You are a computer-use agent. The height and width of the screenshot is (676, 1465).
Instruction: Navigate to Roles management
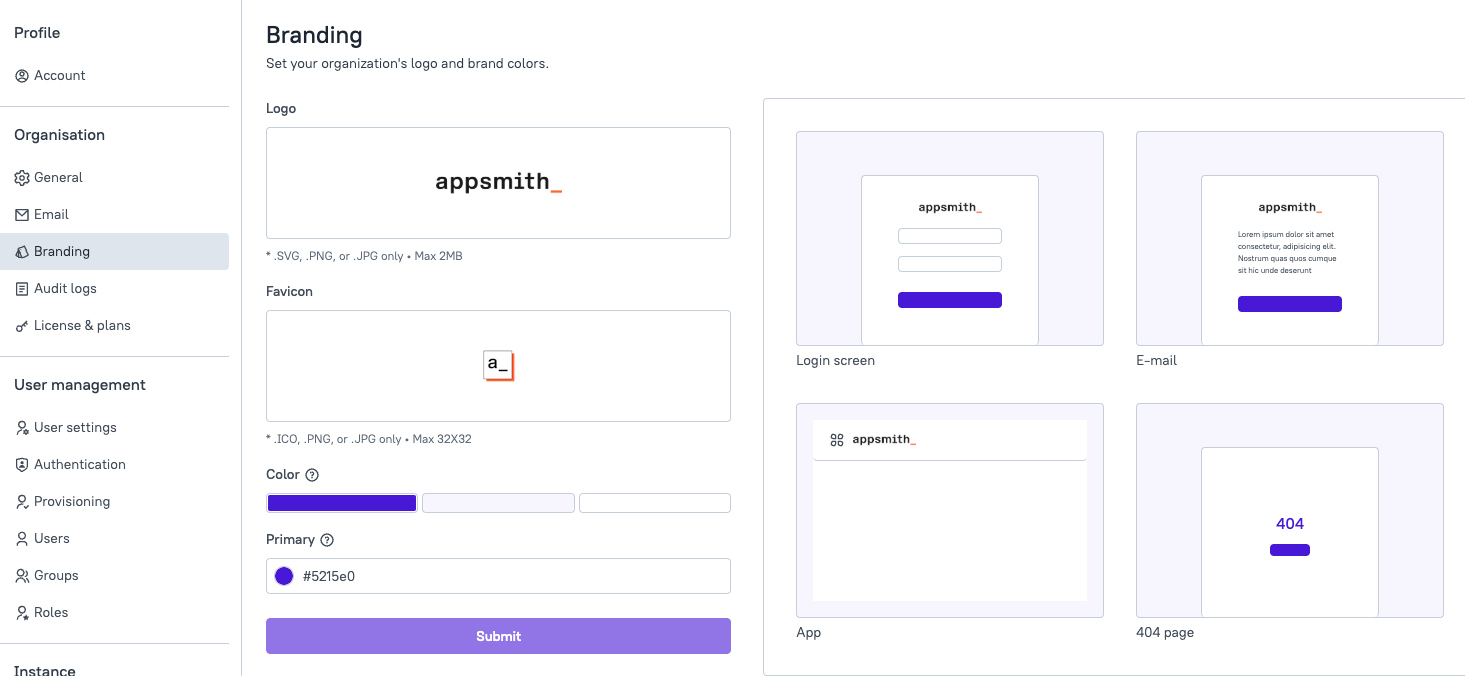pyautogui.click(x=51, y=613)
